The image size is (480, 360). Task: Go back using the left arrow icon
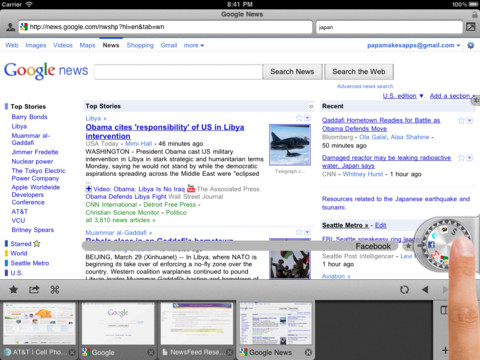[x=425, y=289]
